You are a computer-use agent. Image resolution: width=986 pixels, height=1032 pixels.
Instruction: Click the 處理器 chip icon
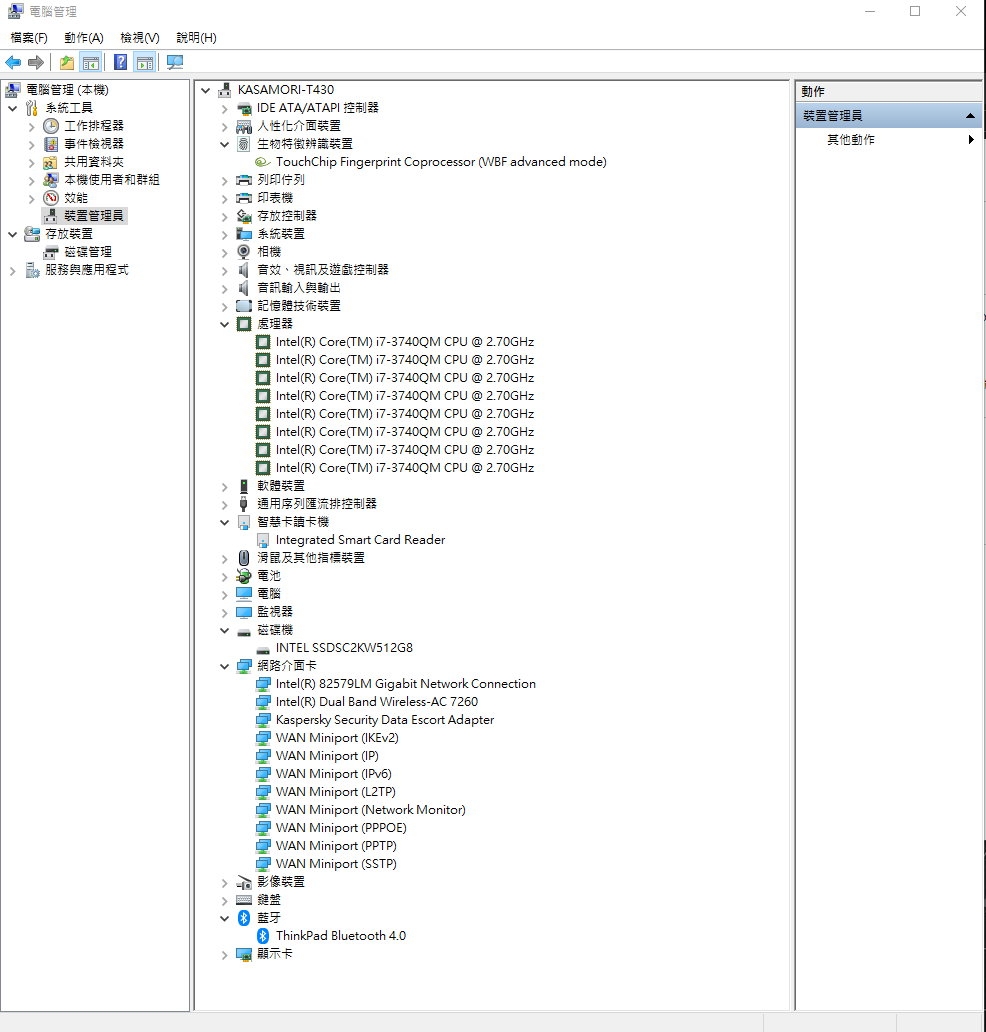[244, 324]
